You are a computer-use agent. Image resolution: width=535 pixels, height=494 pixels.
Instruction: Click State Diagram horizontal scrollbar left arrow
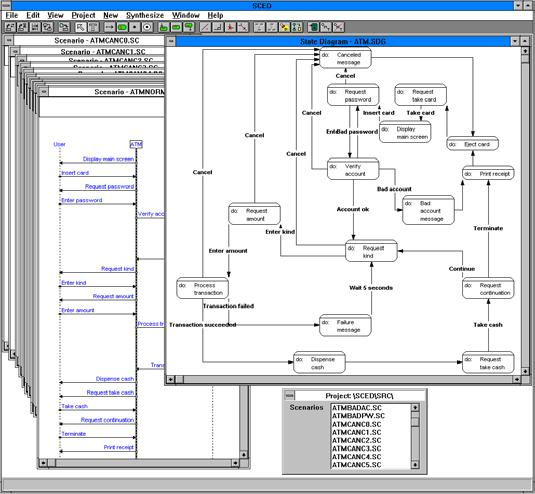coord(171,379)
